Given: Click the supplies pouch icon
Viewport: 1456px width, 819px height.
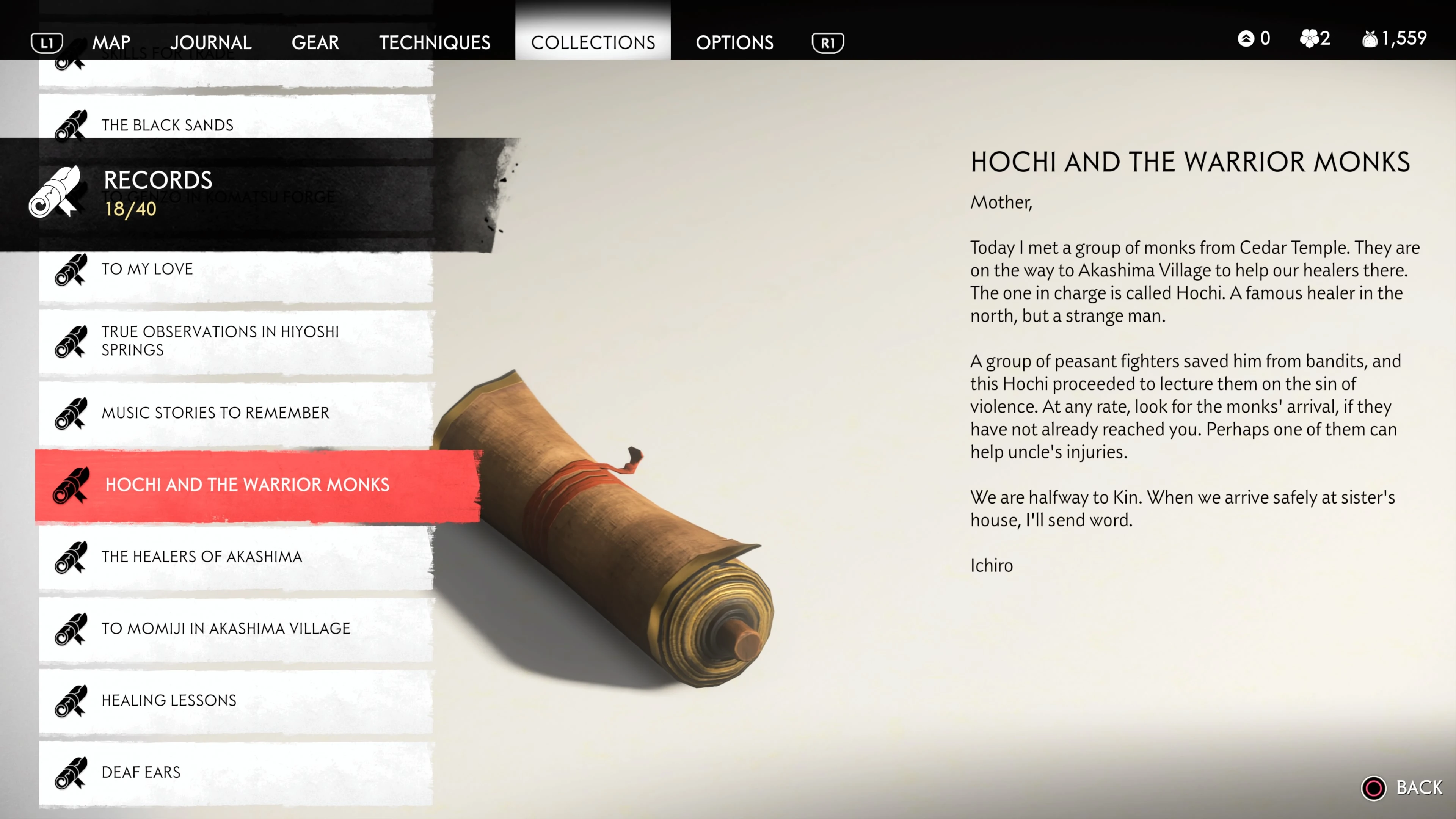Looking at the screenshot, I should (1370, 38).
